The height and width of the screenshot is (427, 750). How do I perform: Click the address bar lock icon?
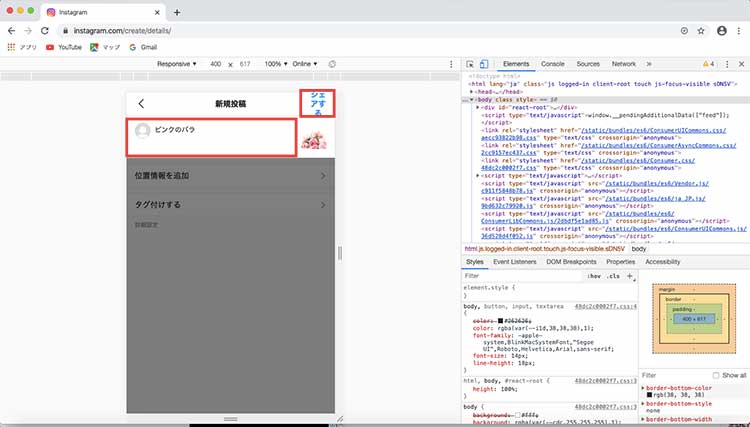[66, 31]
